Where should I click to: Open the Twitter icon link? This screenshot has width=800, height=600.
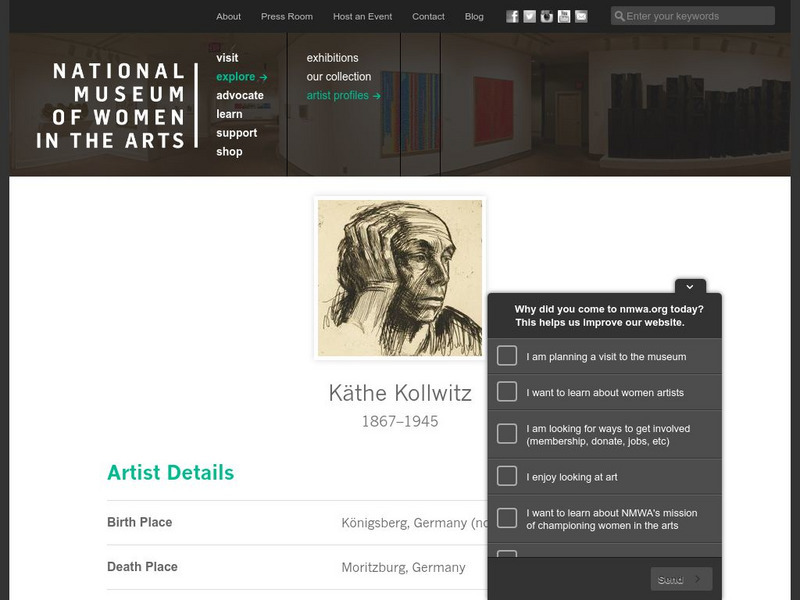530,16
